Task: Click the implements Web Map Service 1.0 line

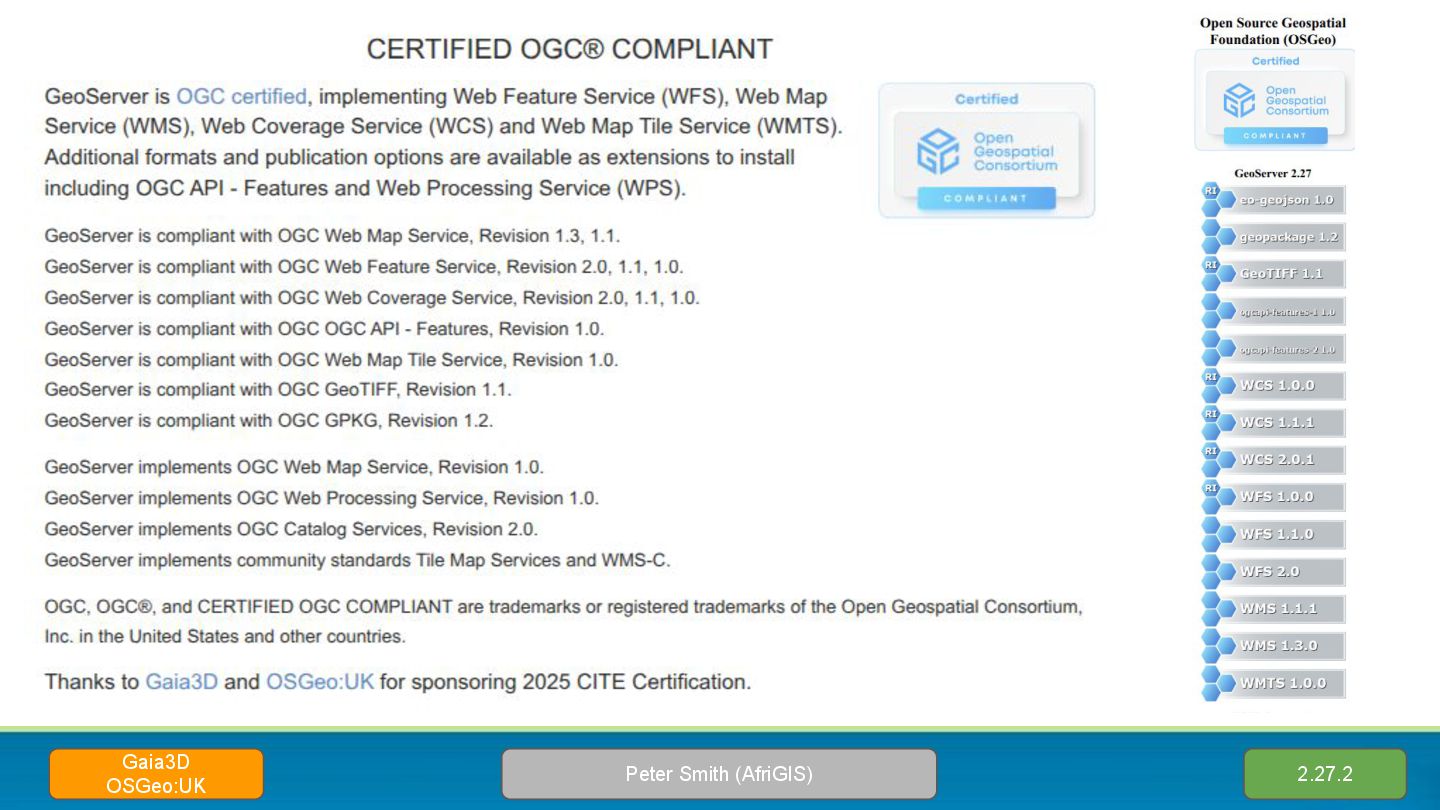Action: tap(294, 467)
